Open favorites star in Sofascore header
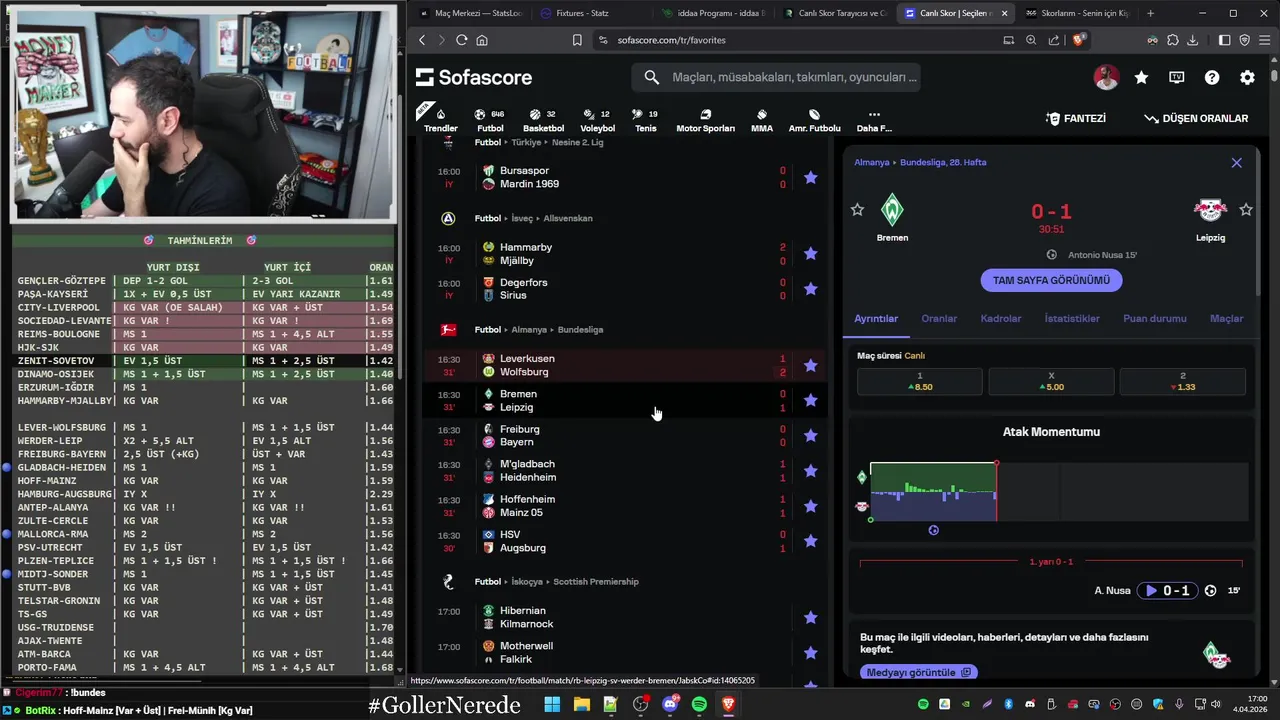This screenshot has height=720, width=1280. pyautogui.click(x=1141, y=77)
